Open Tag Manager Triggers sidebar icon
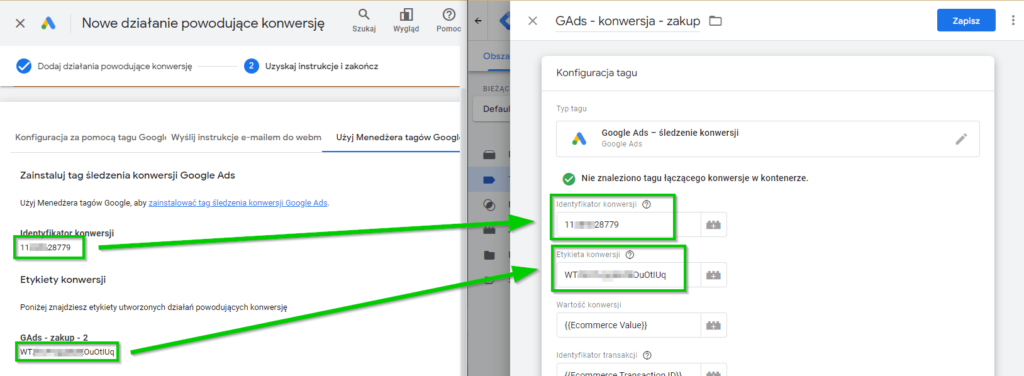1024x376 pixels. (488, 205)
